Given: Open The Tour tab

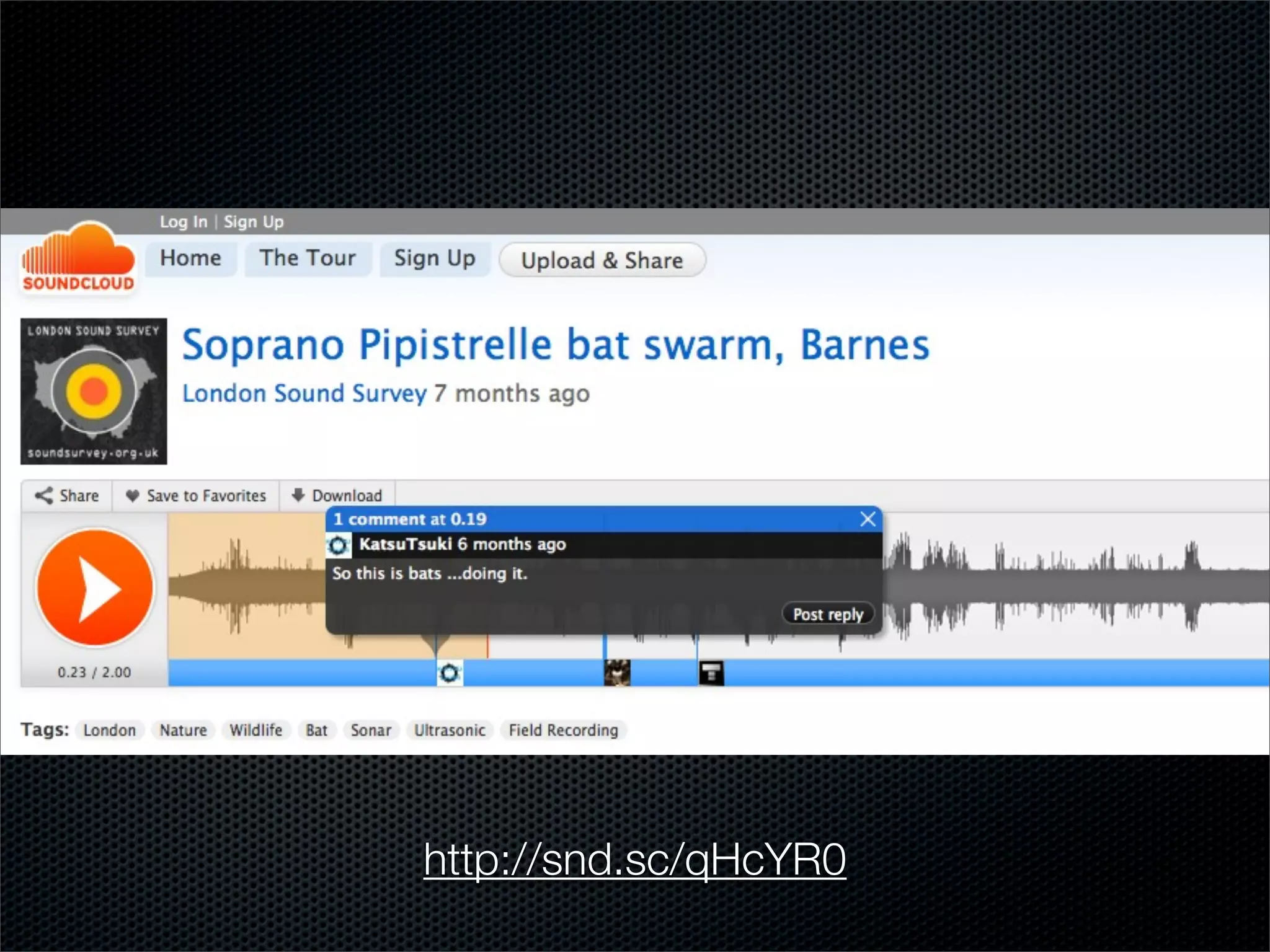Looking at the screenshot, I should (x=308, y=258).
